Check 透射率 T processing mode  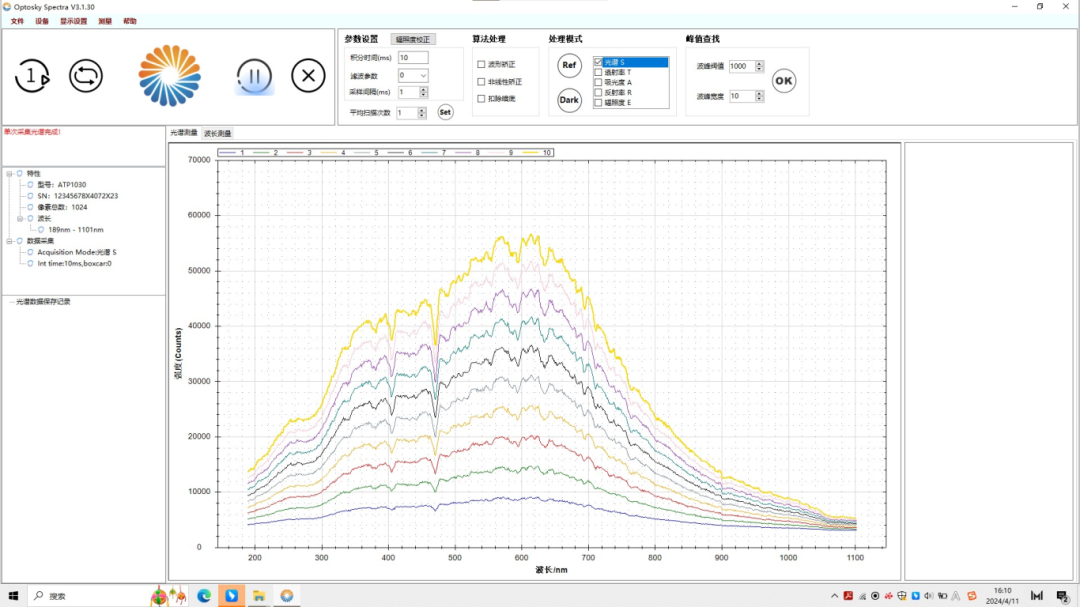point(598,72)
